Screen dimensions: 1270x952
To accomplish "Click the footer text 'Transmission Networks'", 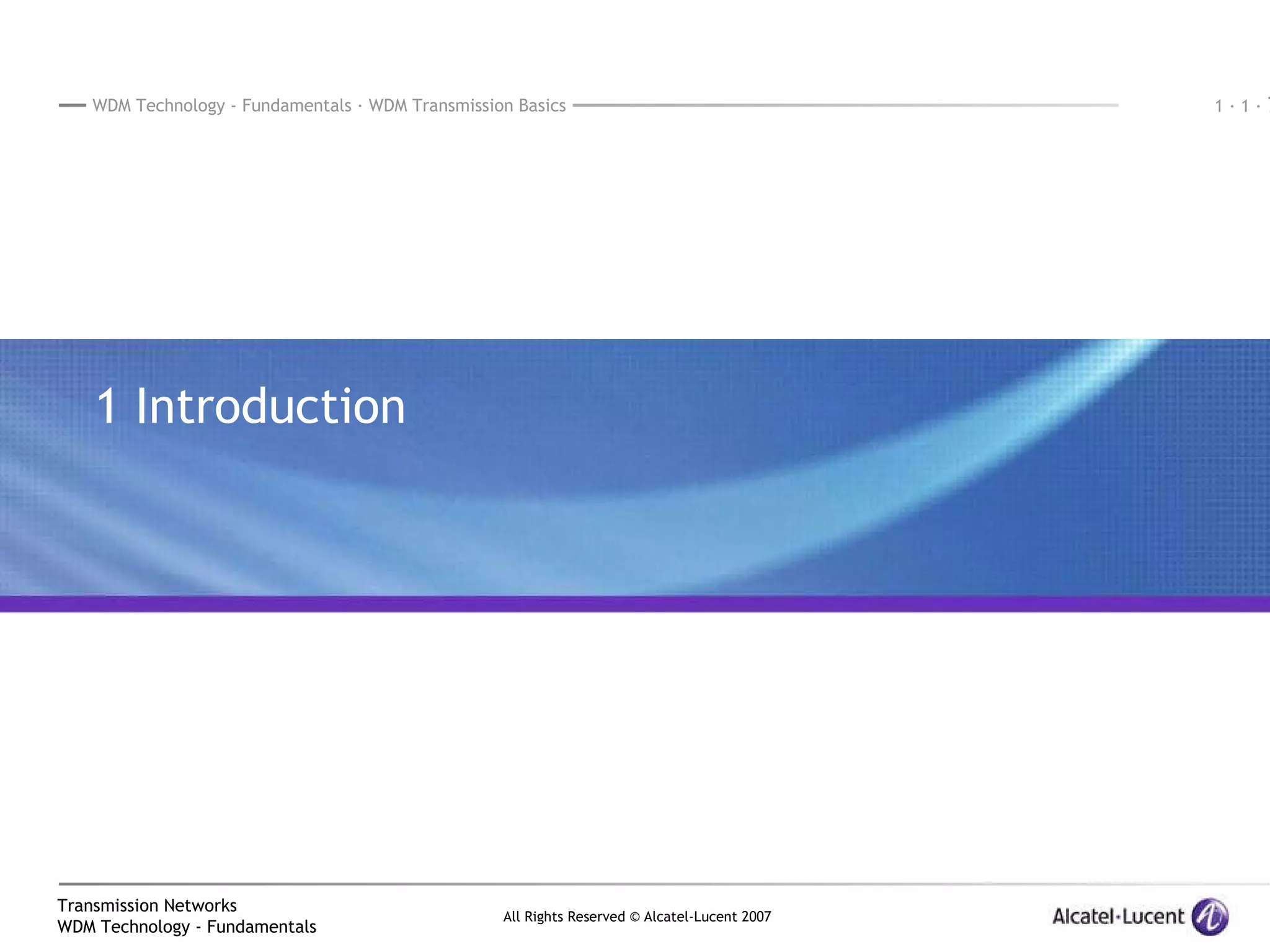I will tap(147, 906).
